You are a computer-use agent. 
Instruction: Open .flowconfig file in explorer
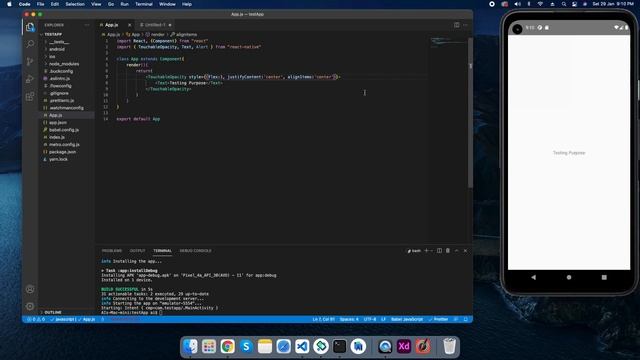pyautogui.click(x=60, y=86)
